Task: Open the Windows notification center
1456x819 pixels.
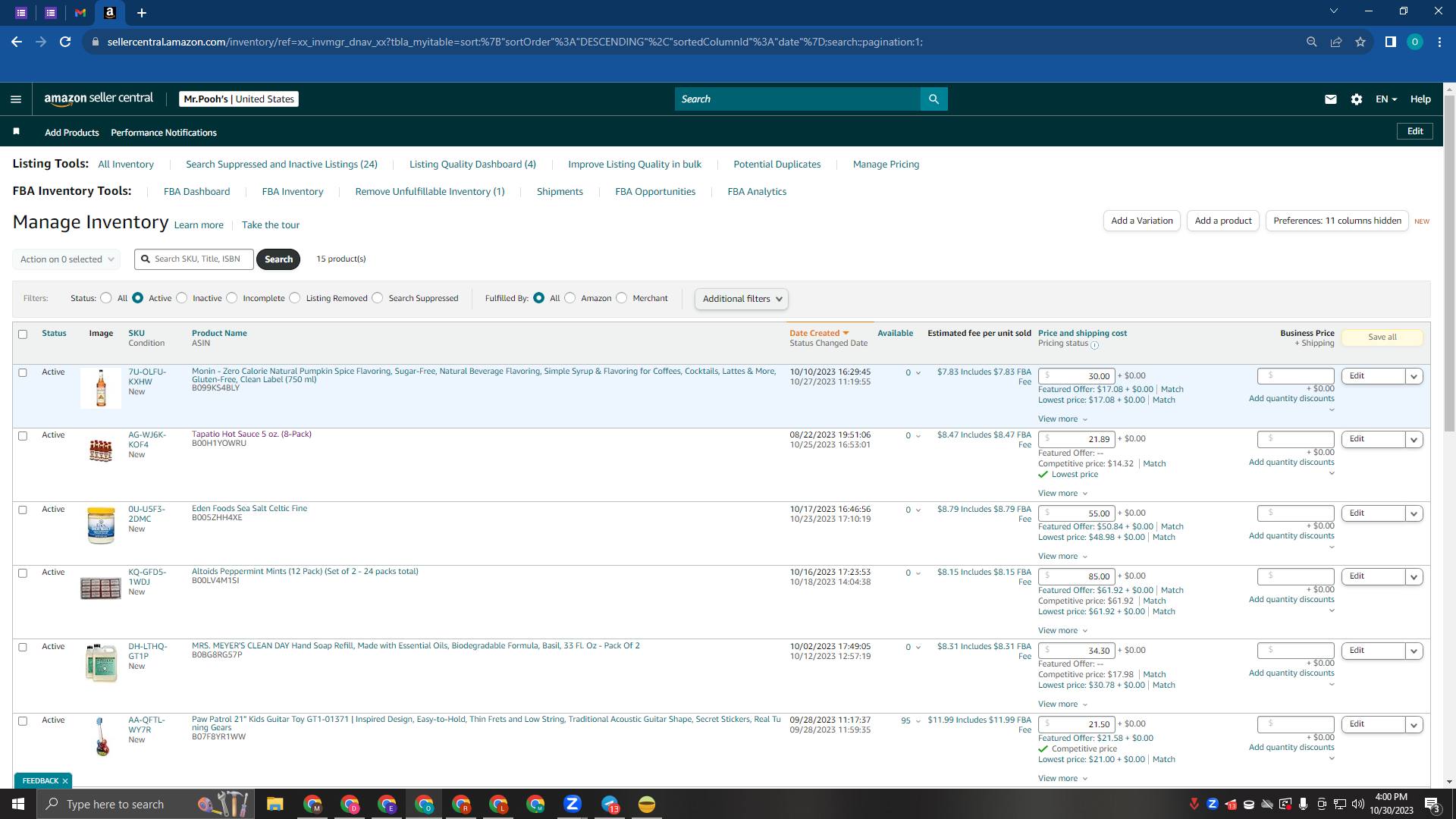Action: [1432, 805]
